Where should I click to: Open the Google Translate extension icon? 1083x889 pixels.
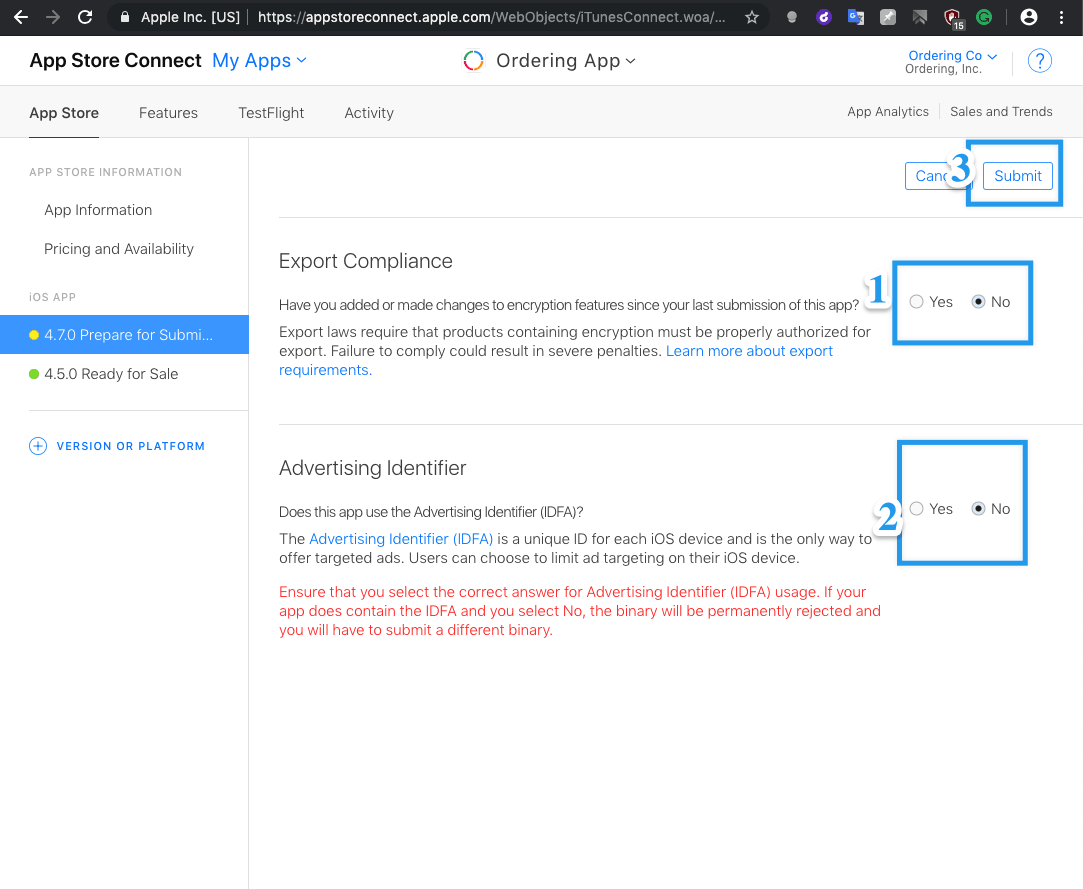coord(856,17)
